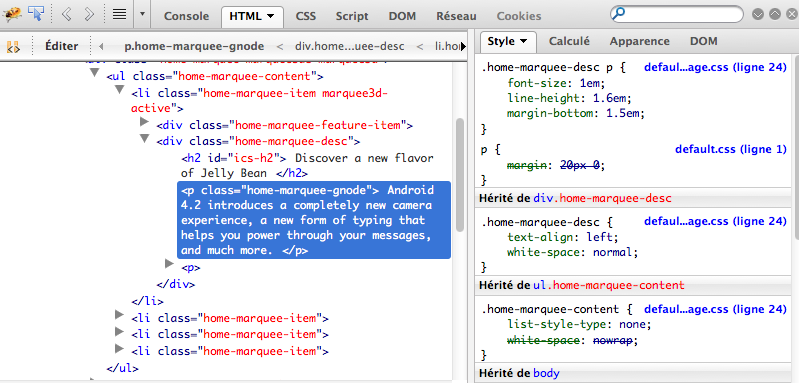
Task: Focus the search field
Action: coord(677,14)
